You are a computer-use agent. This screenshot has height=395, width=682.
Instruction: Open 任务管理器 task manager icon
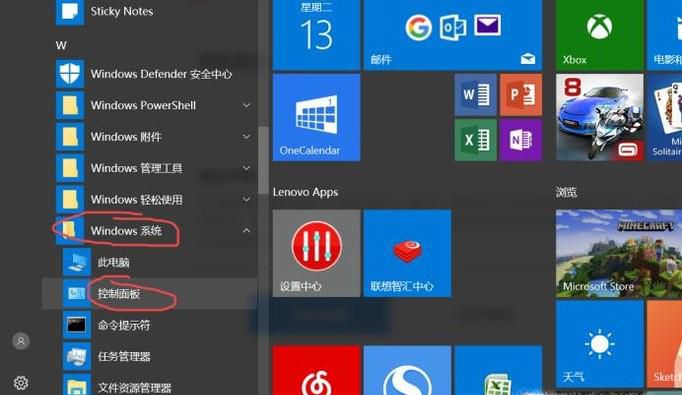coord(77,356)
